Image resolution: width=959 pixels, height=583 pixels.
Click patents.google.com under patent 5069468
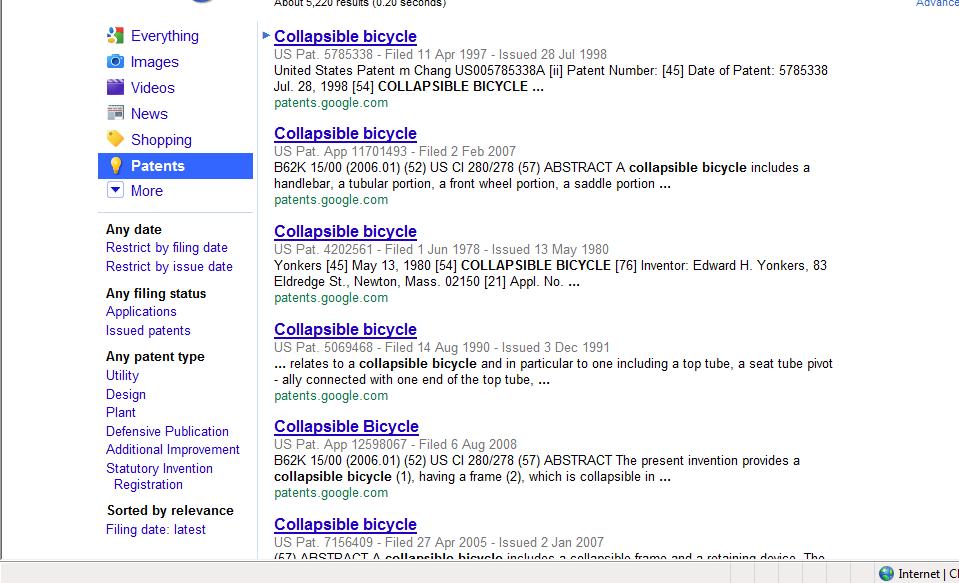tap(331, 396)
